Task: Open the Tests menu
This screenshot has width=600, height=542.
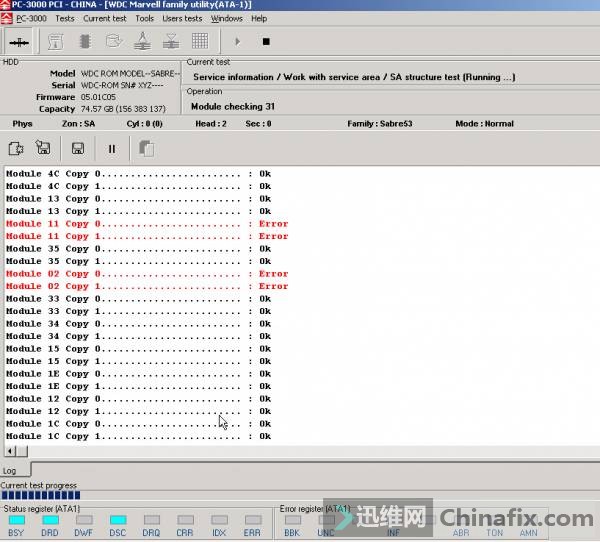Action: [x=65, y=18]
